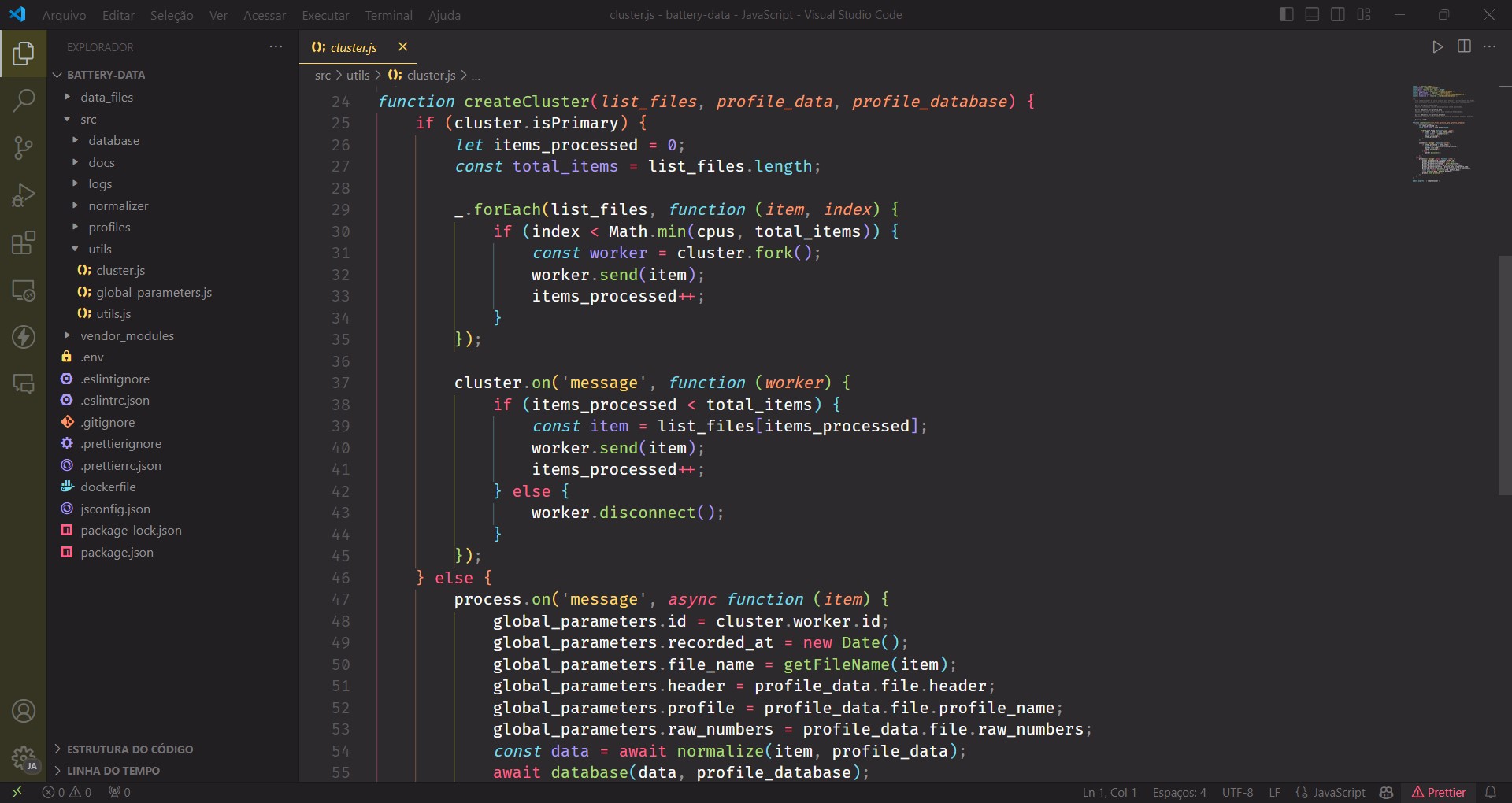Viewport: 1512px width, 803px height.
Task: Expand the database folder
Action: click(113, 140)
